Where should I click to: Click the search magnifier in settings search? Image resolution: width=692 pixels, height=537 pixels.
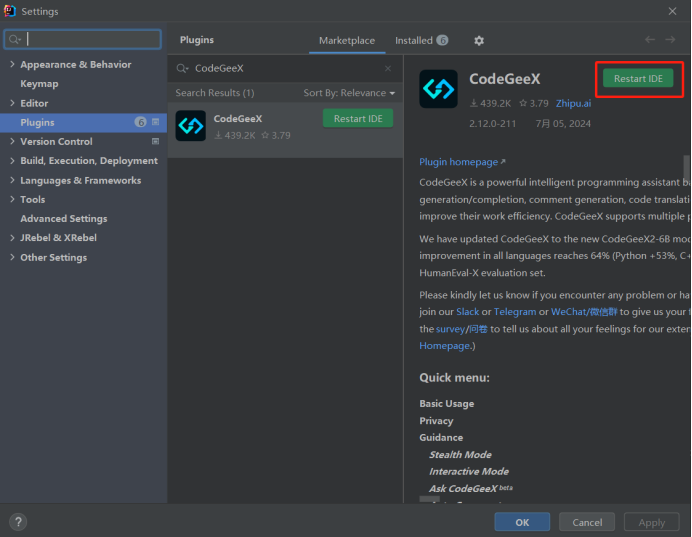(15, 39)
